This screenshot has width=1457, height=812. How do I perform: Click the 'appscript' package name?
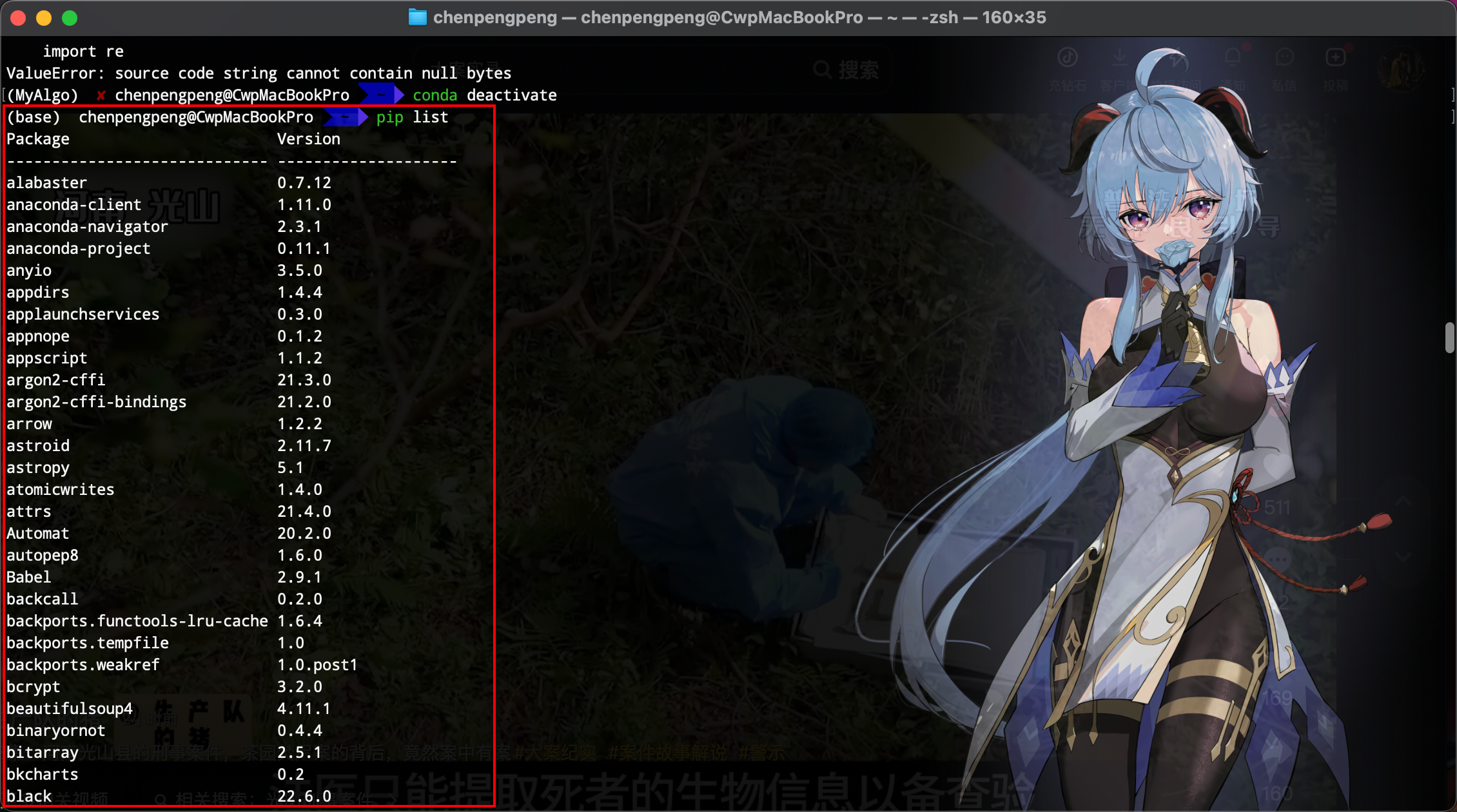coord(47,358)
